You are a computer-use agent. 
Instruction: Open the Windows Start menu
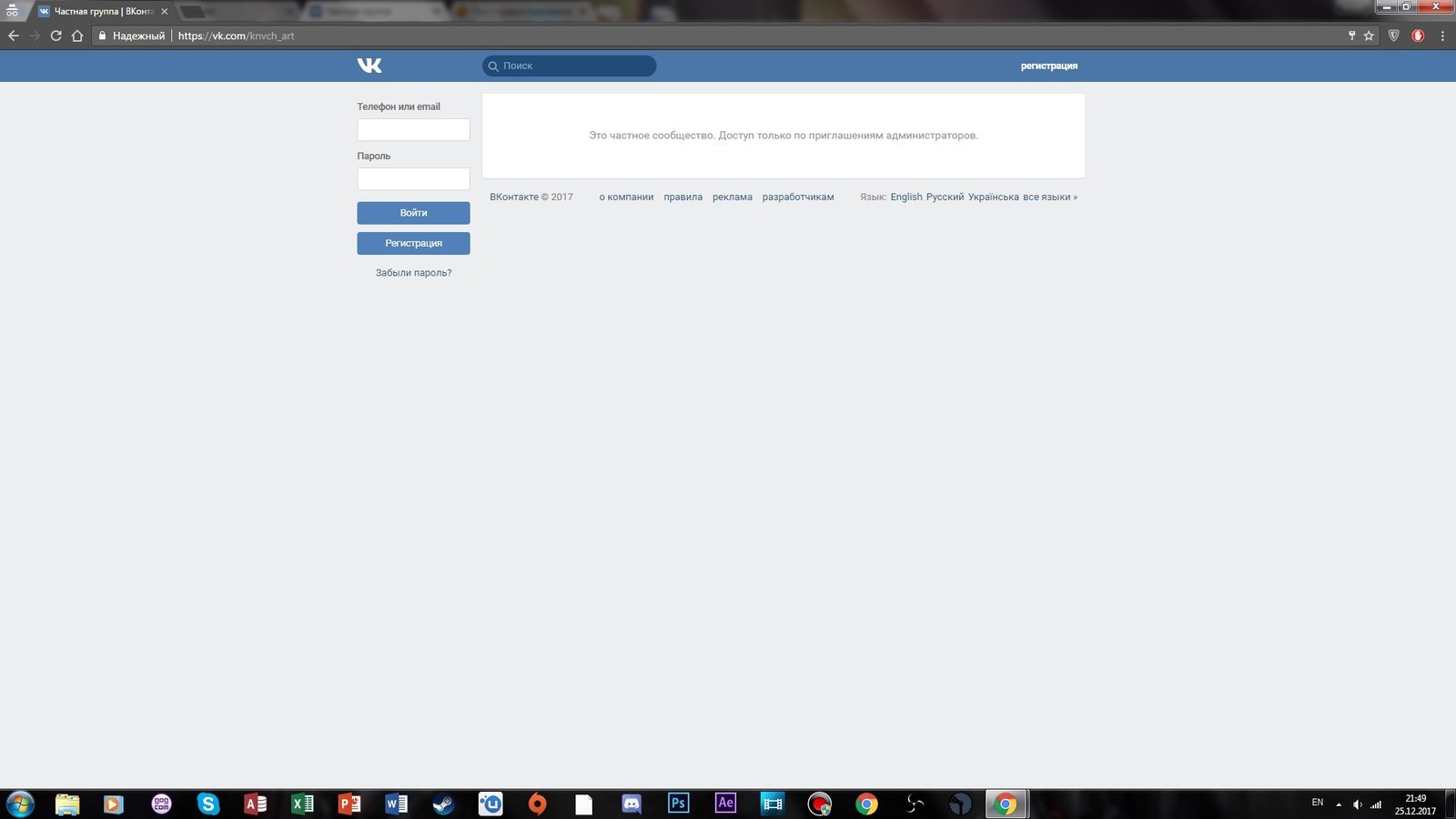[20, 804]
